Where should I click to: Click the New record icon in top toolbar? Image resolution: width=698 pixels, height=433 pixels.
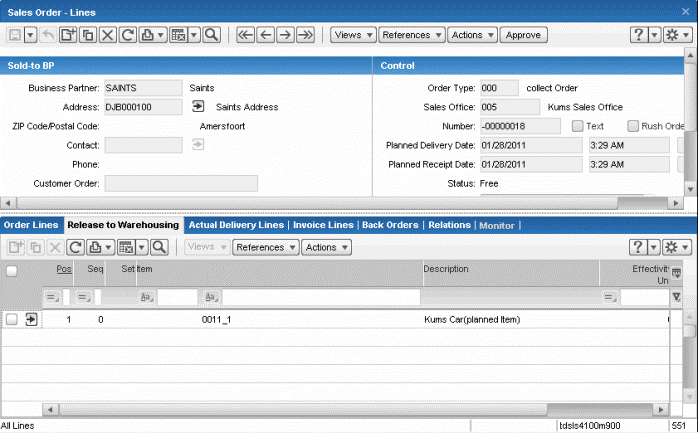click(x=68, y=34)
